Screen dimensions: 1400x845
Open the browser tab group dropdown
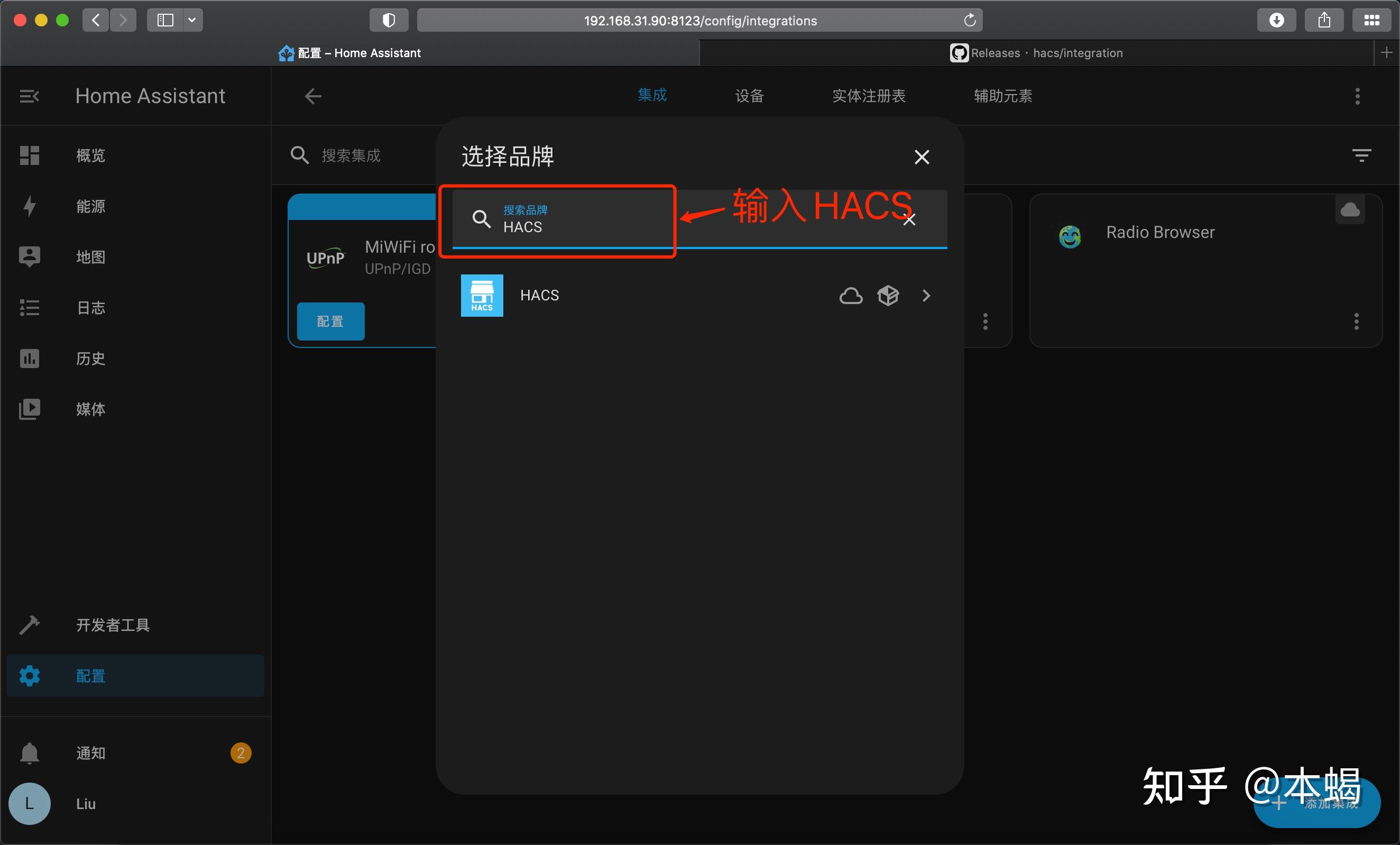(192, 20)
